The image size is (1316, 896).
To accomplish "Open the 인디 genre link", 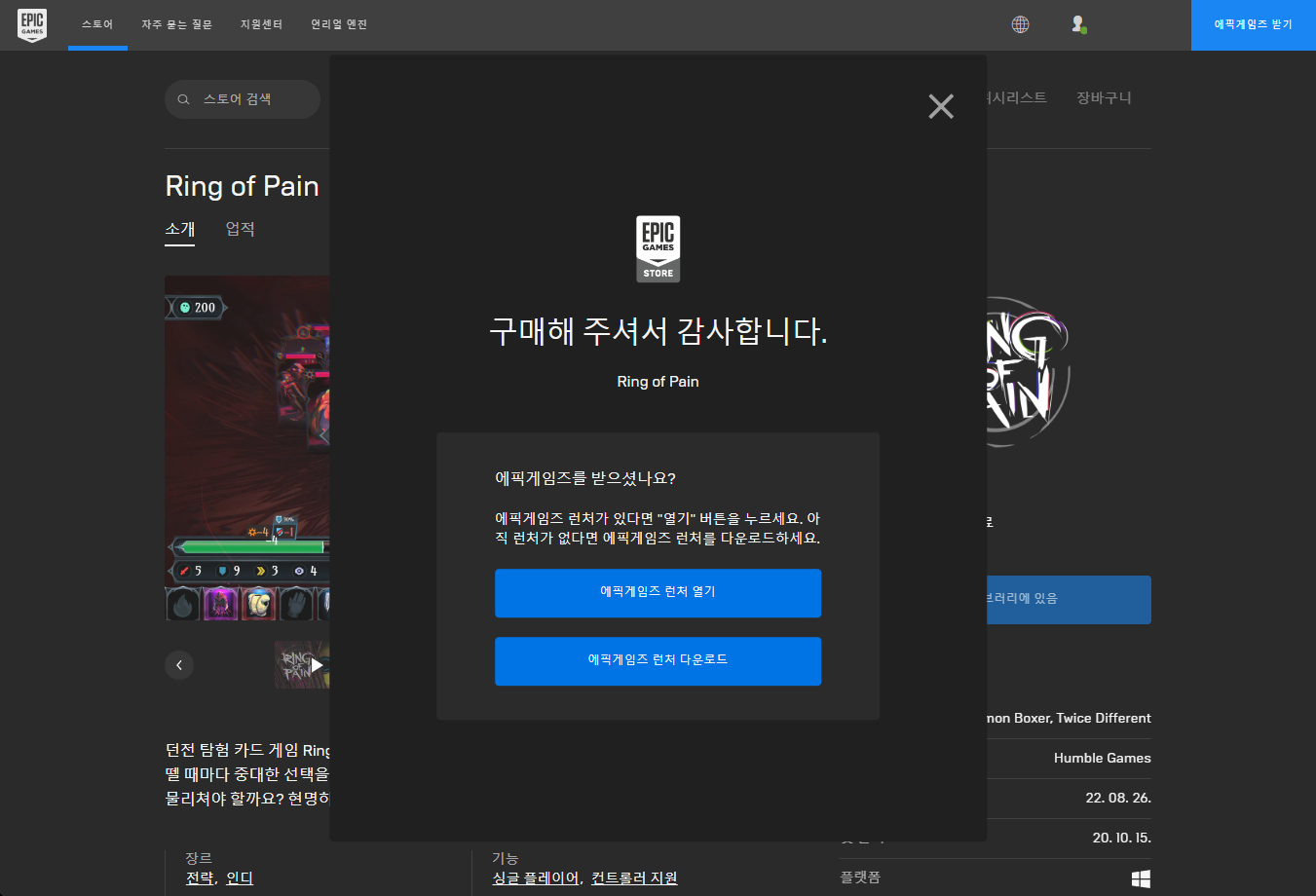I will pos(240,878).
